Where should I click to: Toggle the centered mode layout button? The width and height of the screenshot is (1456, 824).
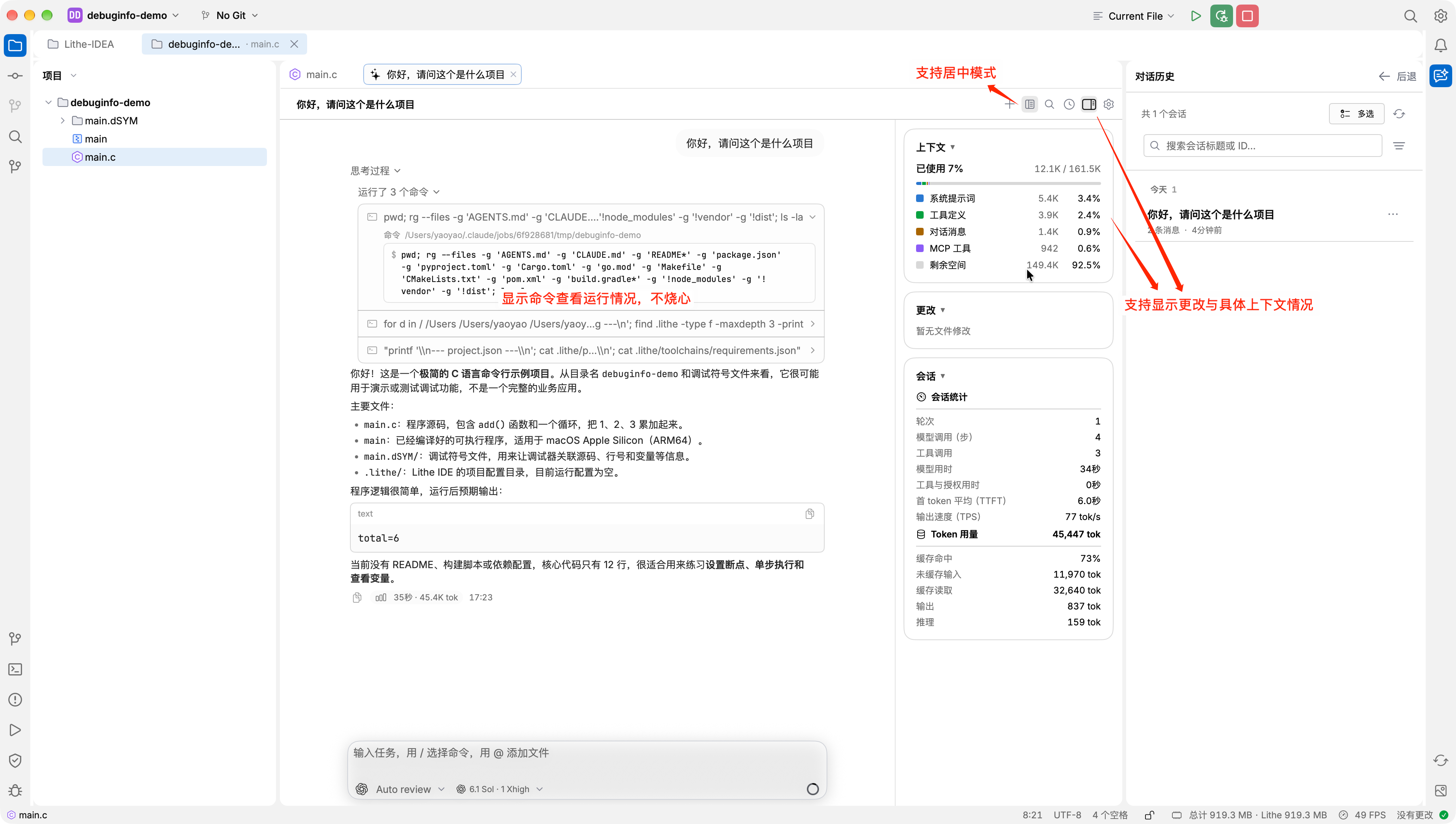[1030, 104]
